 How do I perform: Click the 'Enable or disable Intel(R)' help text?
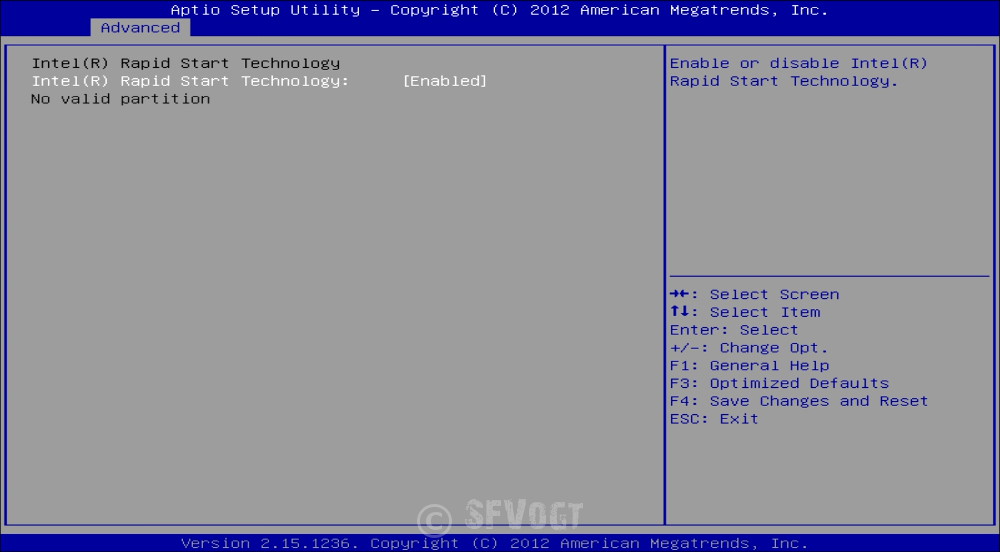[798, 63]
